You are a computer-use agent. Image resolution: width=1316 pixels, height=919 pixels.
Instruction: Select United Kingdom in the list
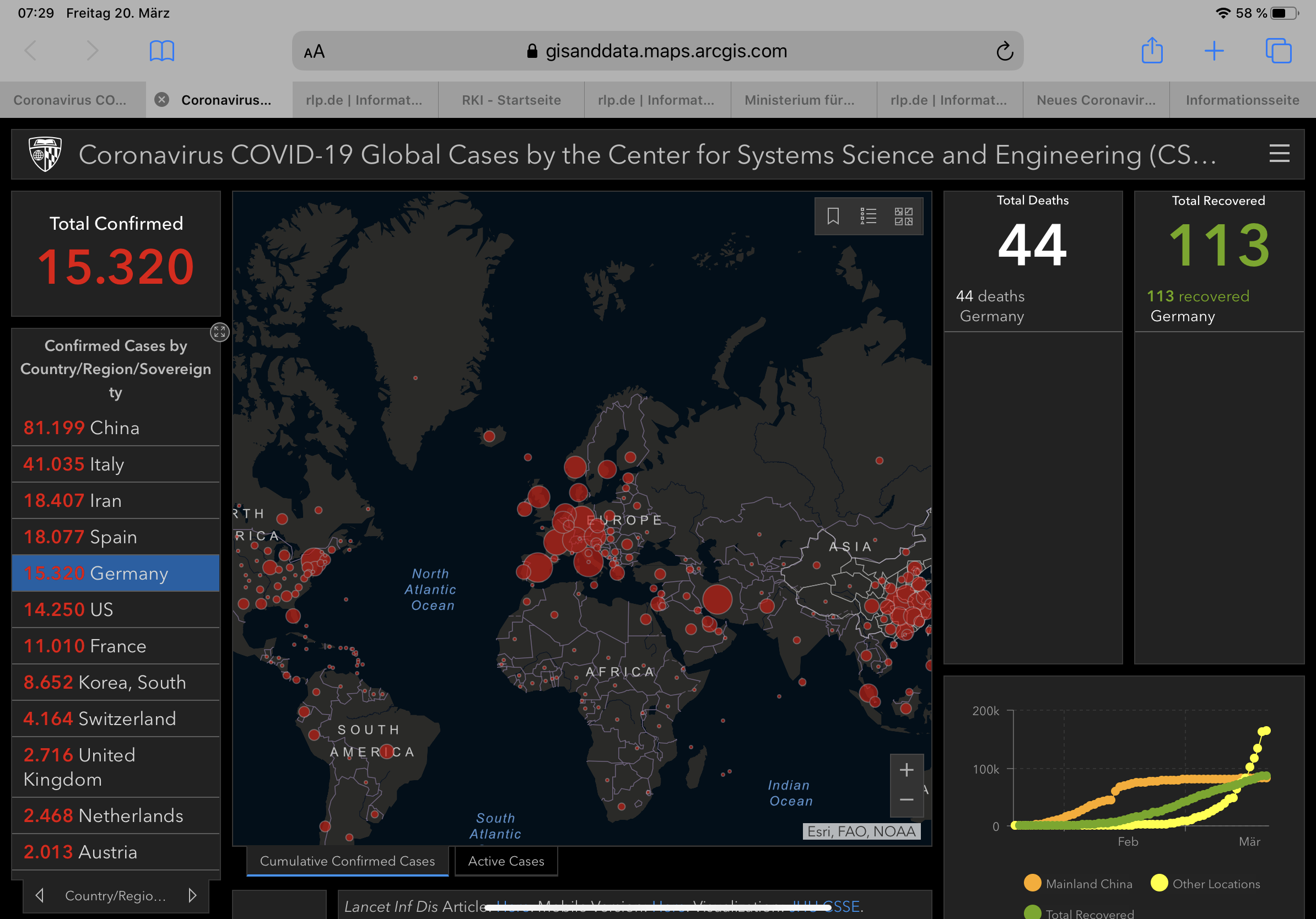coord(116,766)
